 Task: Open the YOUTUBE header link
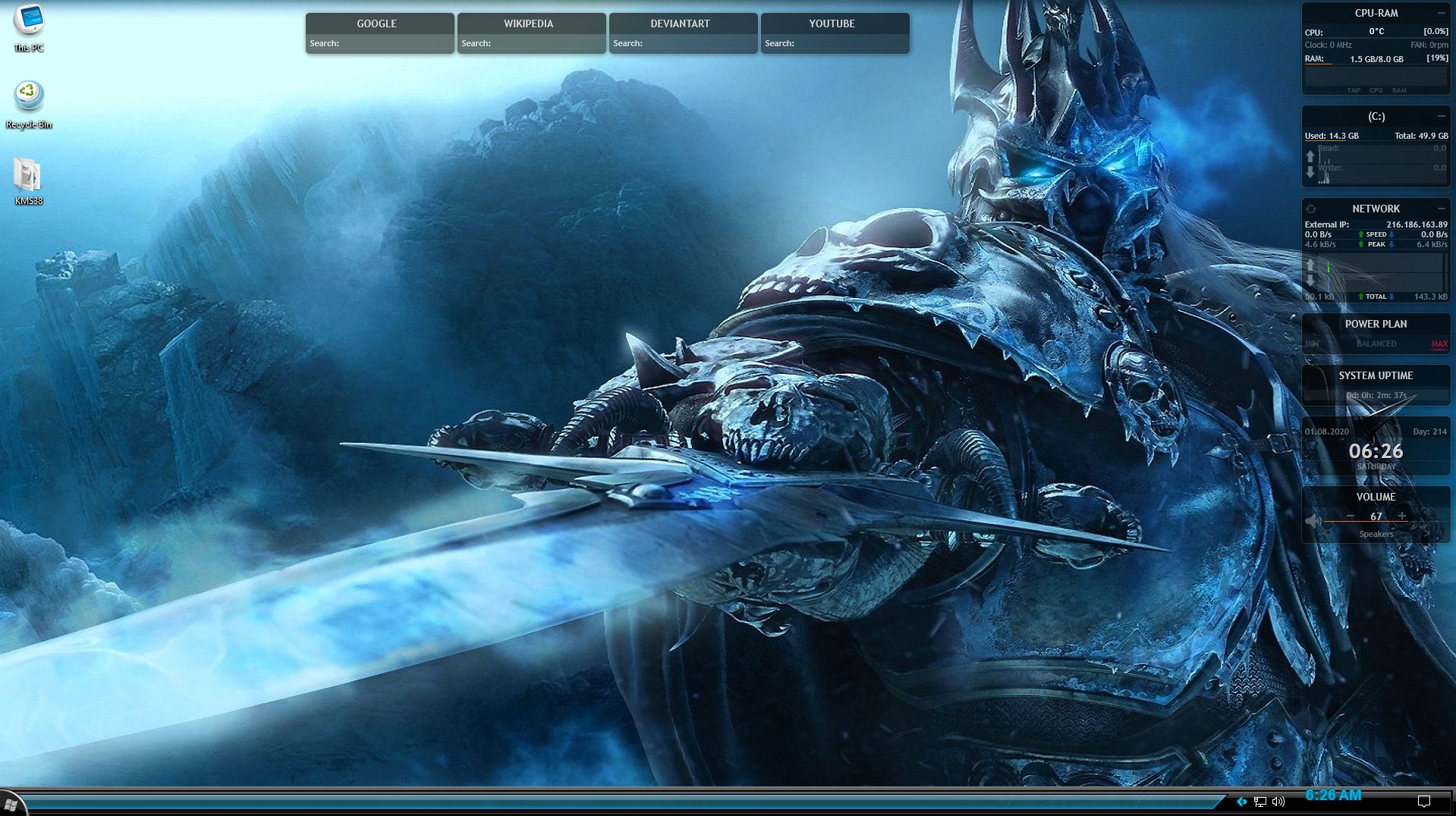(x=832, y=24)
